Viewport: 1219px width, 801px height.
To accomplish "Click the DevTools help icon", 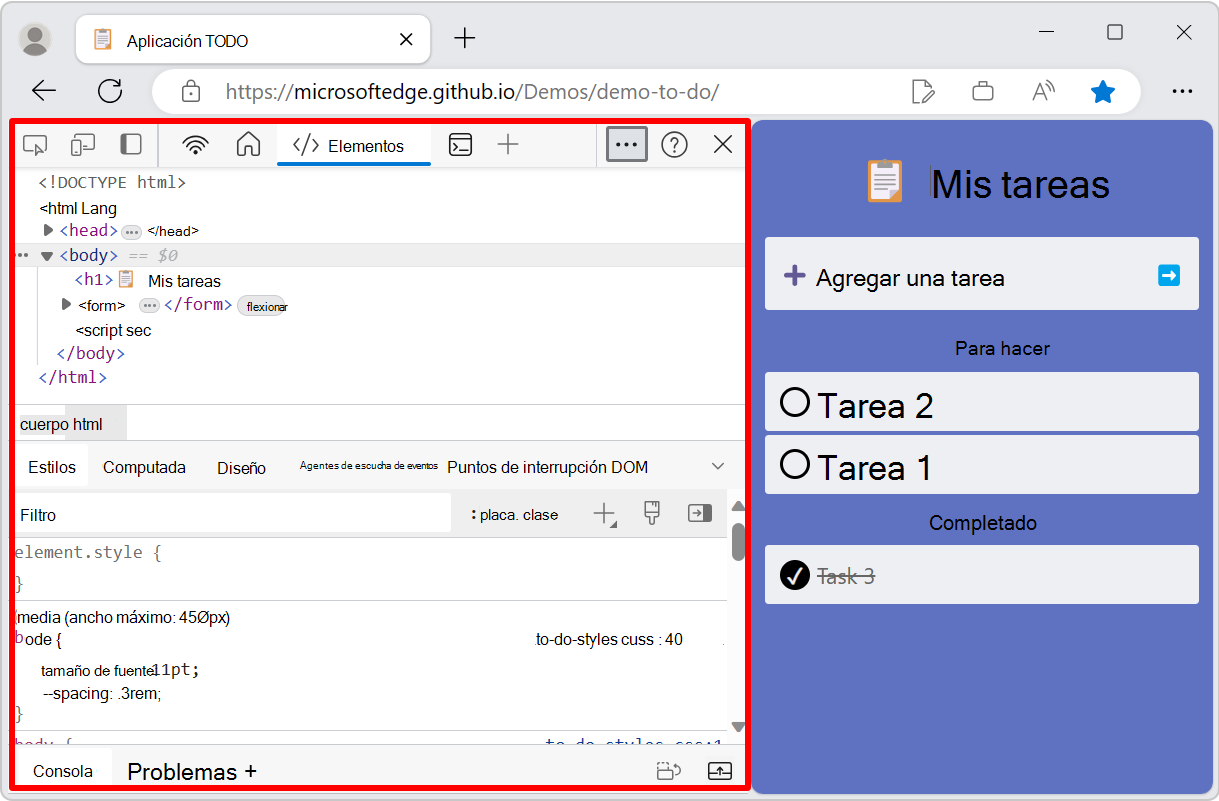I will pyautogui.click(x=674, y=144).
